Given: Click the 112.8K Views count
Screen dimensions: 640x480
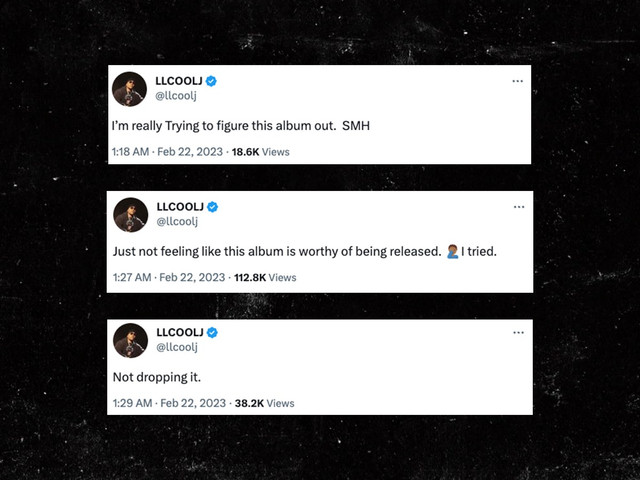Looking at the screenshot, I should [x=265, y=278].
